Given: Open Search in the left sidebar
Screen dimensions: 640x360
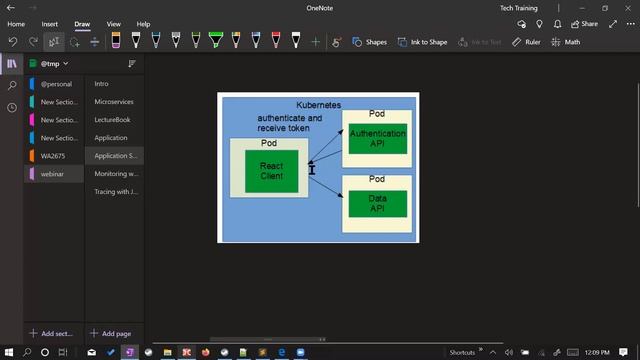Looking at the screenshot, I should pyautogui.click(x=12, y=85).
